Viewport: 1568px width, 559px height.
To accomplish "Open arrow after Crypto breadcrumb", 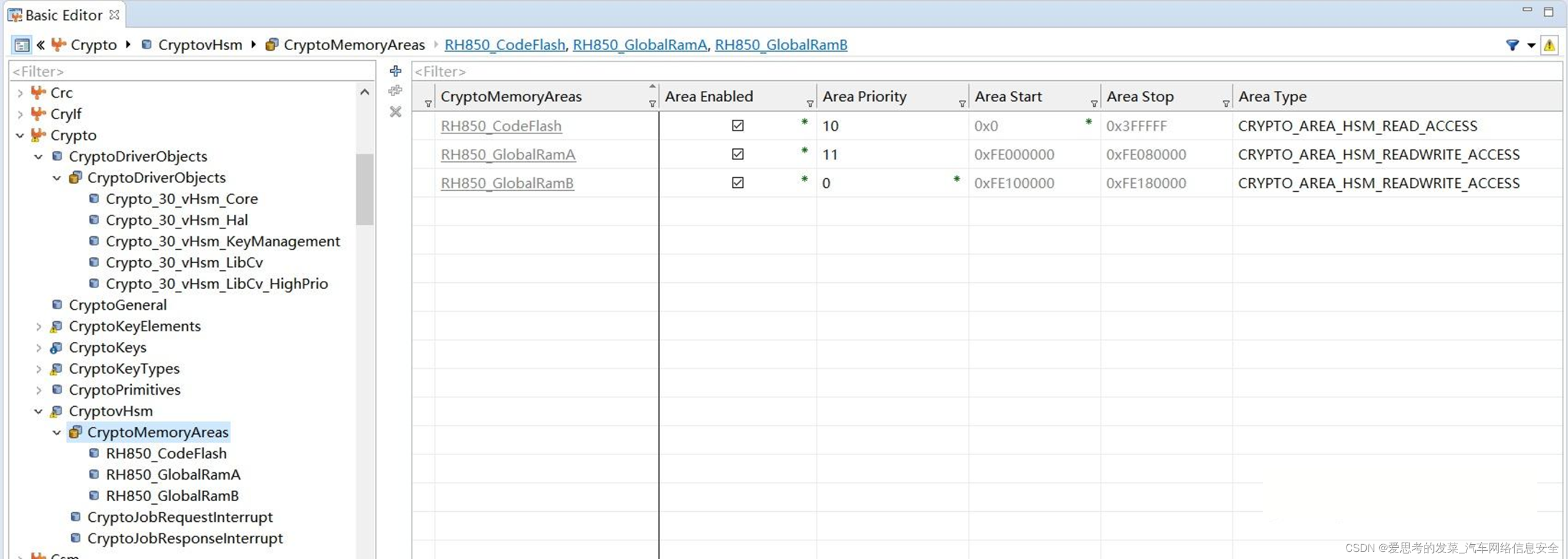I will 128,44.
